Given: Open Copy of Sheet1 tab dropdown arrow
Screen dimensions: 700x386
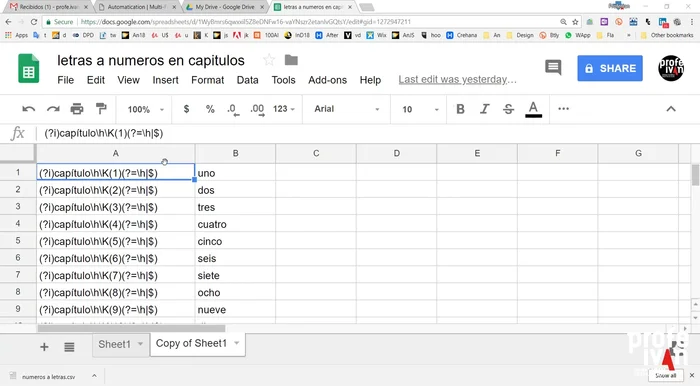Looking at the screenshot, I should coord(237,343).
